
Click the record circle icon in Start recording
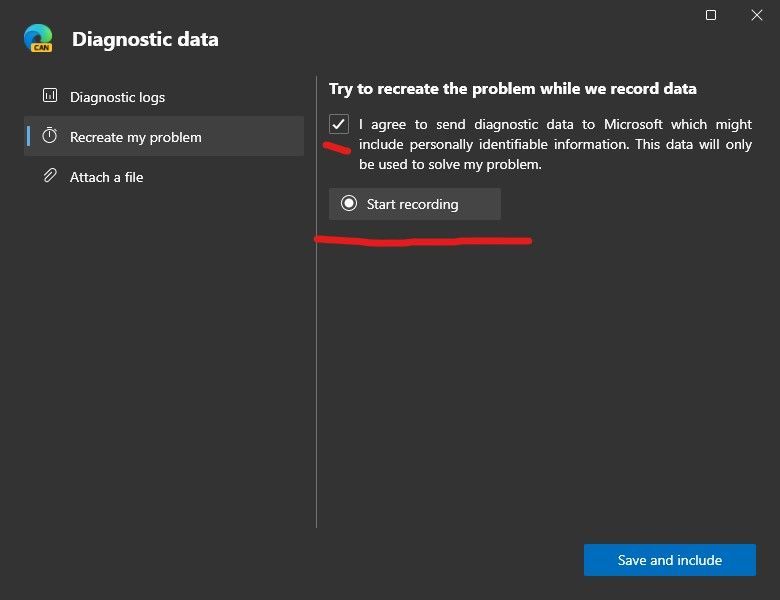[x=348, y=204]
